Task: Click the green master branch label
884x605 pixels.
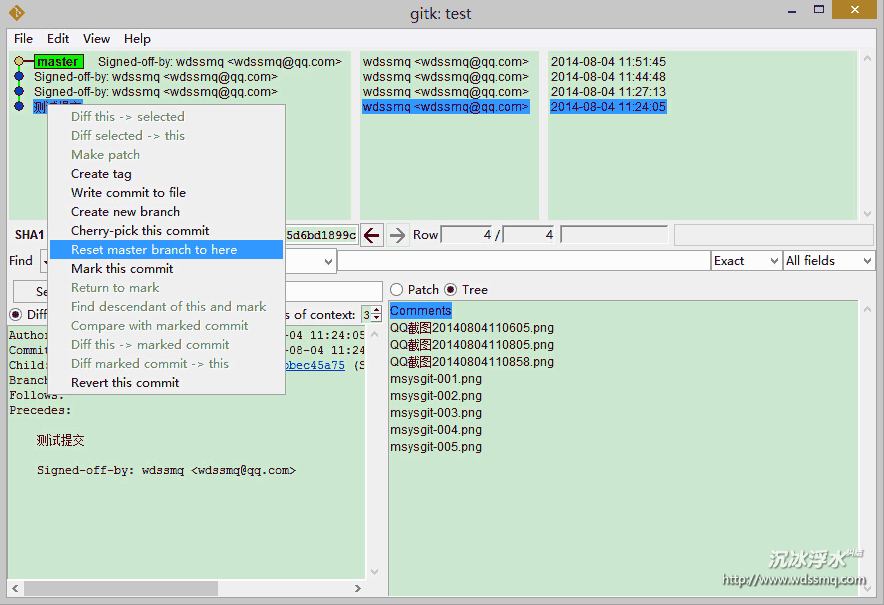Action: pyautogui.click(x=58, y=62)
